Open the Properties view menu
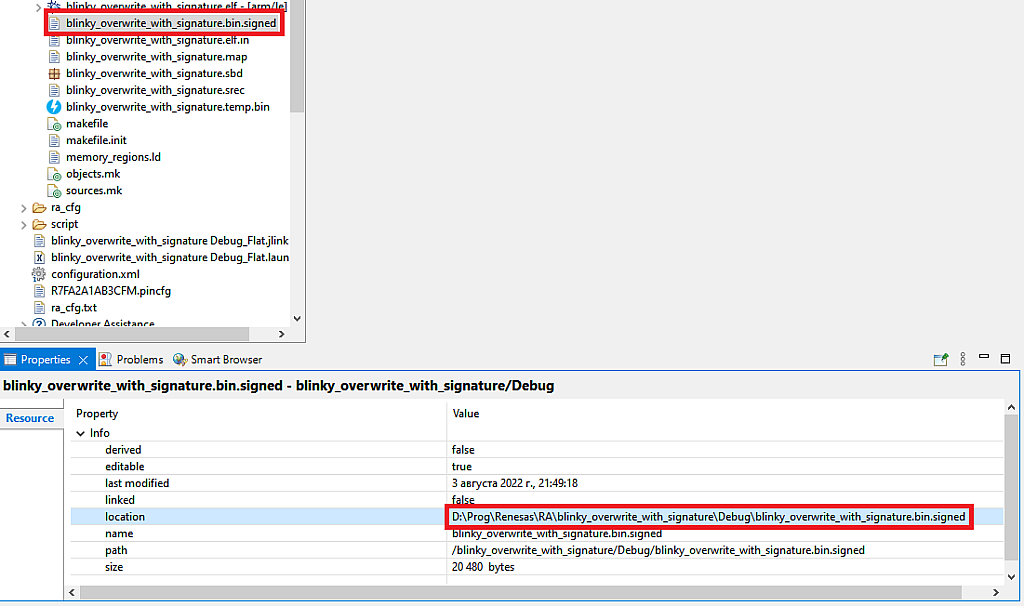Image resolution: width=1024 pixels, height=606 pixels. click(961, 359)
